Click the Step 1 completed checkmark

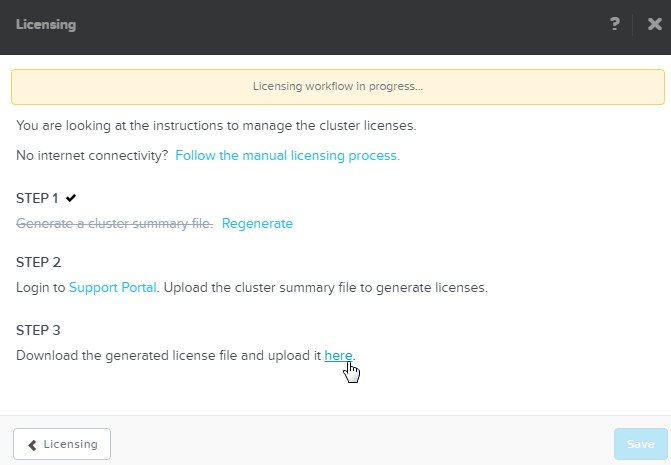click(71, 198)
